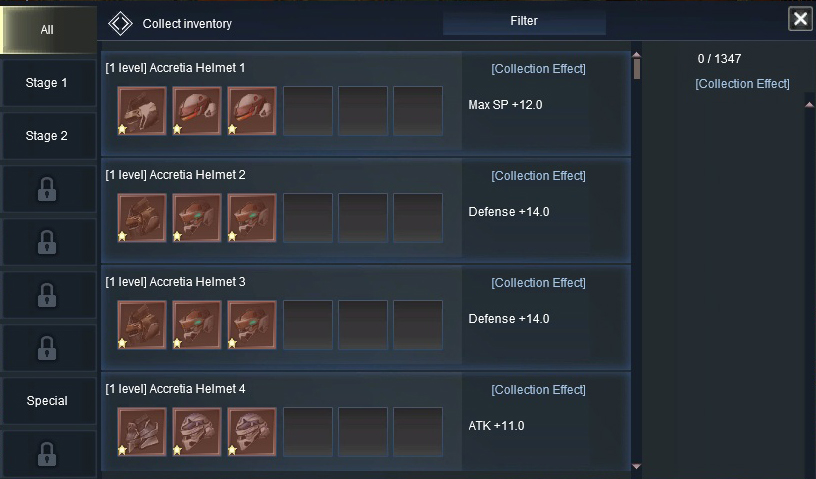Switch to the All tab
This screenshot has height=479, width=816.
point(48,30)
